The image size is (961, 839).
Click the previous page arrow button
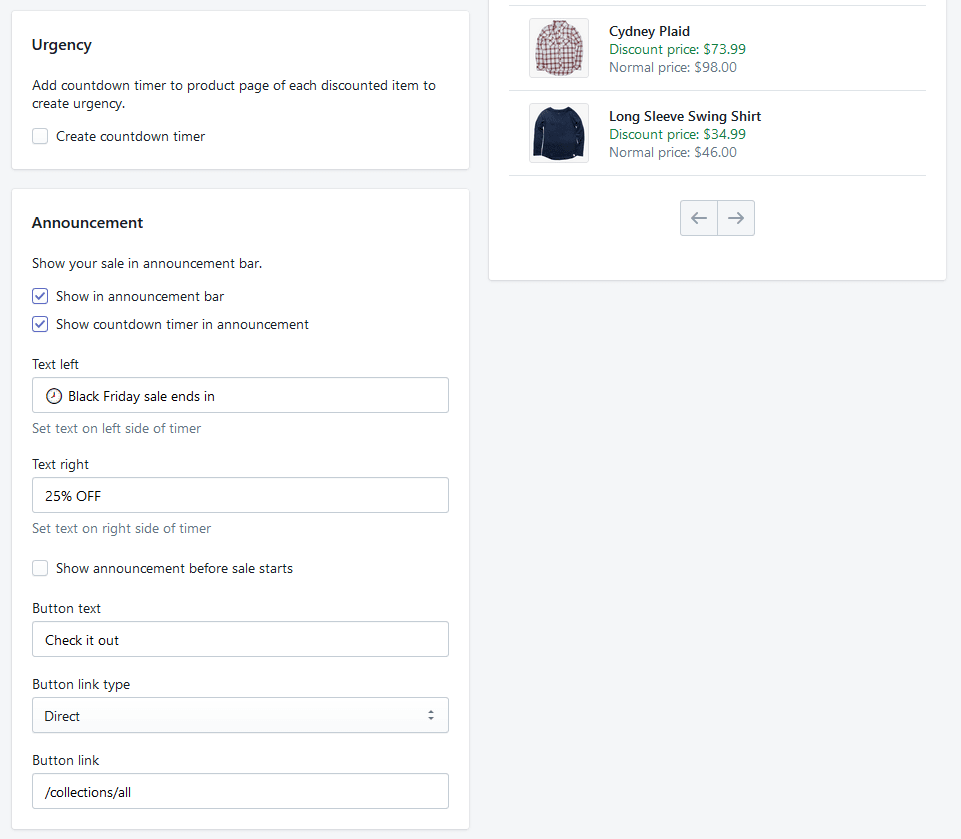pos(699,218)
